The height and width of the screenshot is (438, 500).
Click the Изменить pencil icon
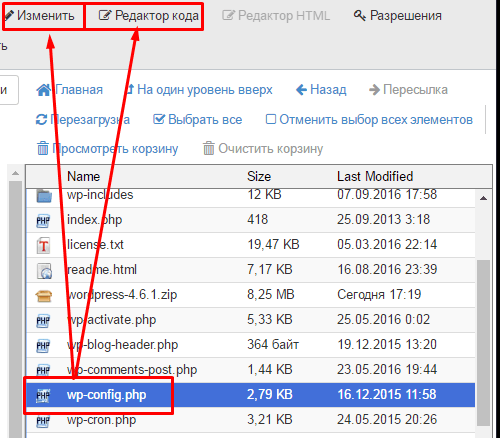(x=9, y=15)
